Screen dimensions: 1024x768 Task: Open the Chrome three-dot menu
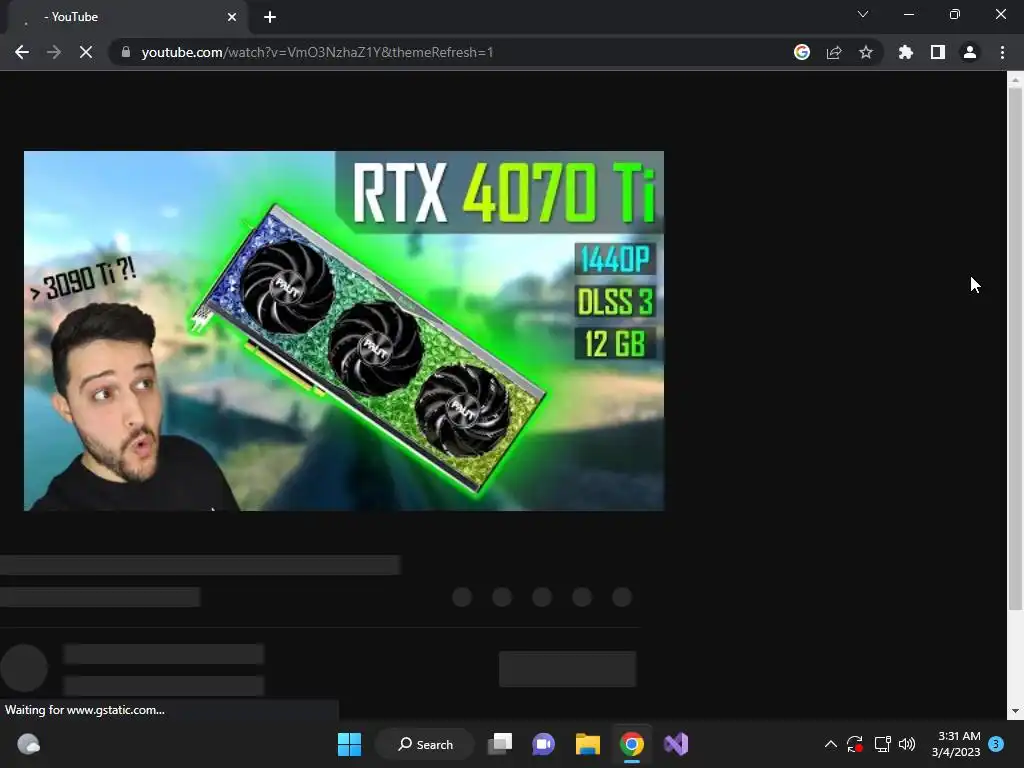[1002, 52]
